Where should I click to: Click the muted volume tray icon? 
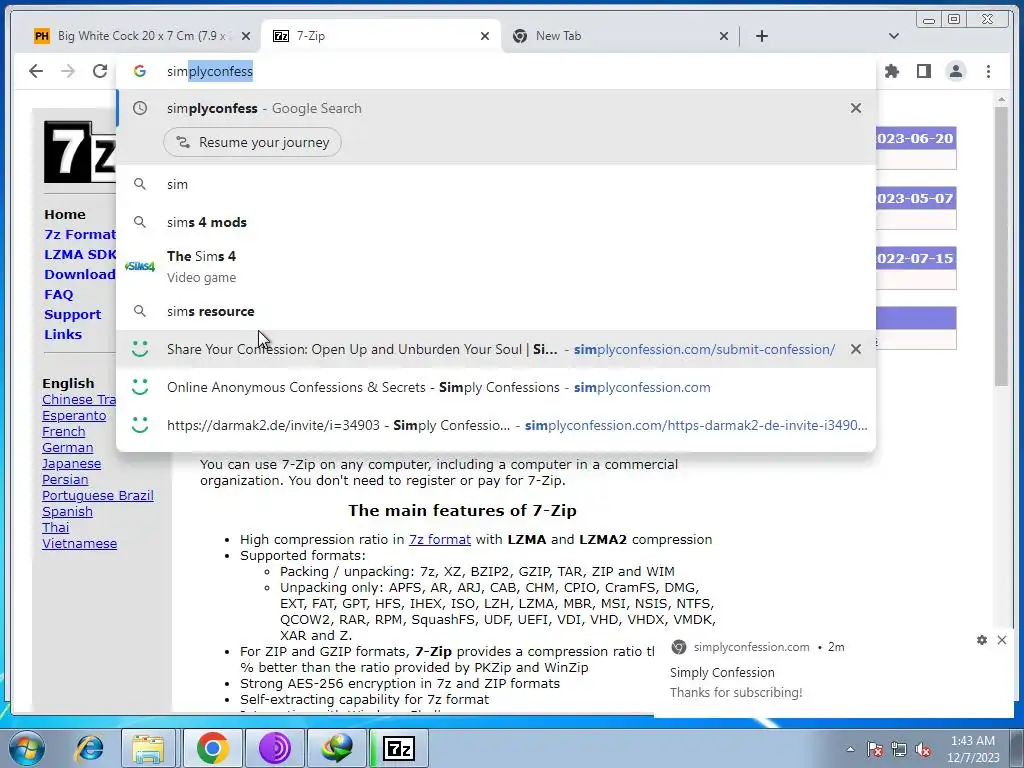923,749
